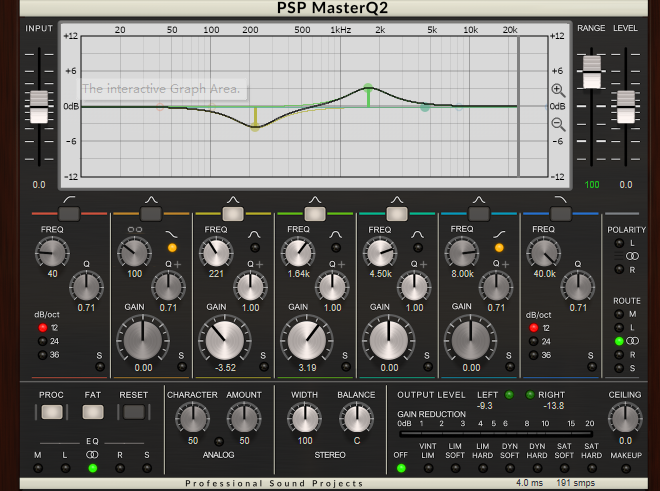
Task: Select EQ view S LED
Action: 147,468
